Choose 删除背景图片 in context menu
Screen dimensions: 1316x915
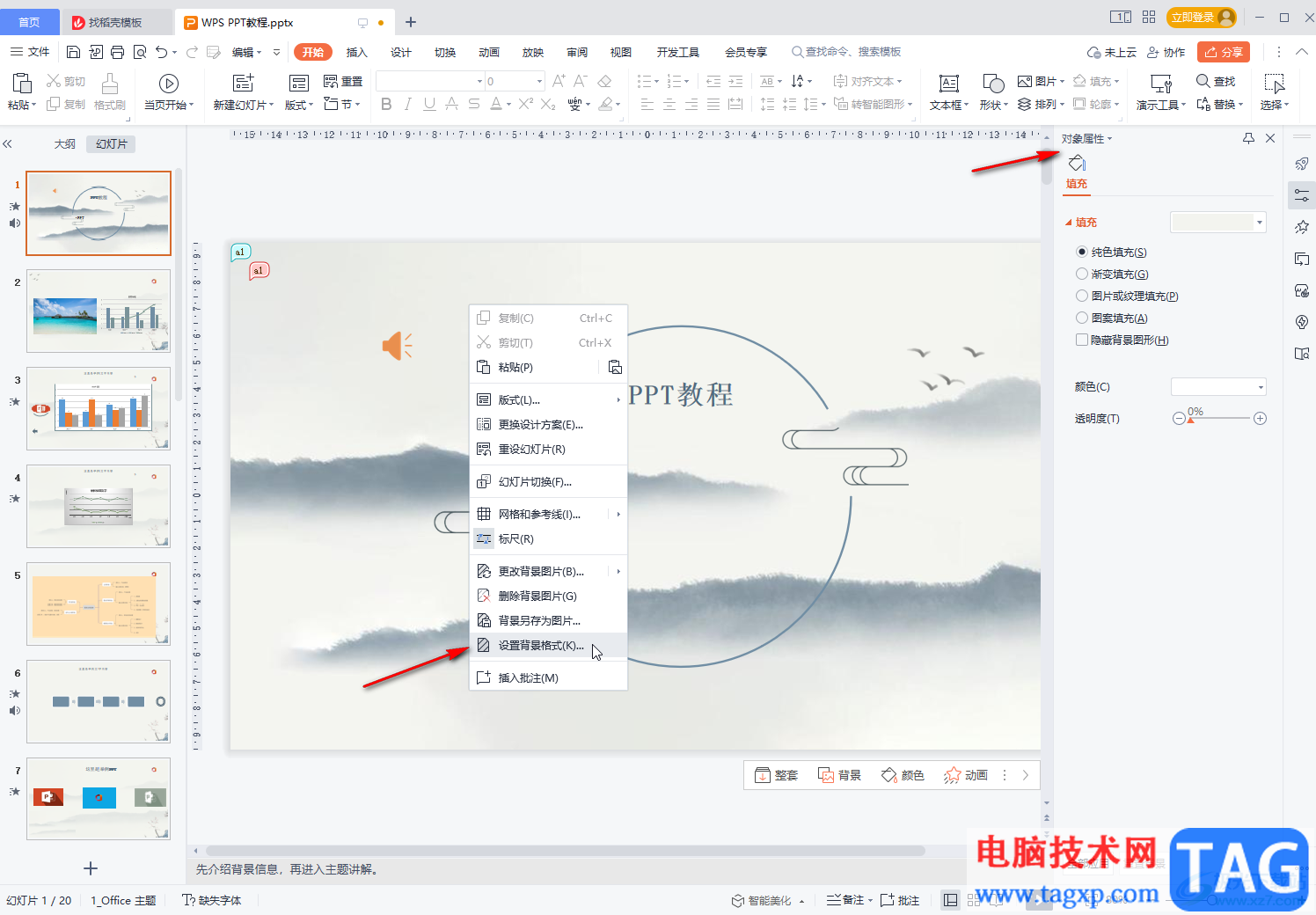pyautogui.click(x=548, y=596)
